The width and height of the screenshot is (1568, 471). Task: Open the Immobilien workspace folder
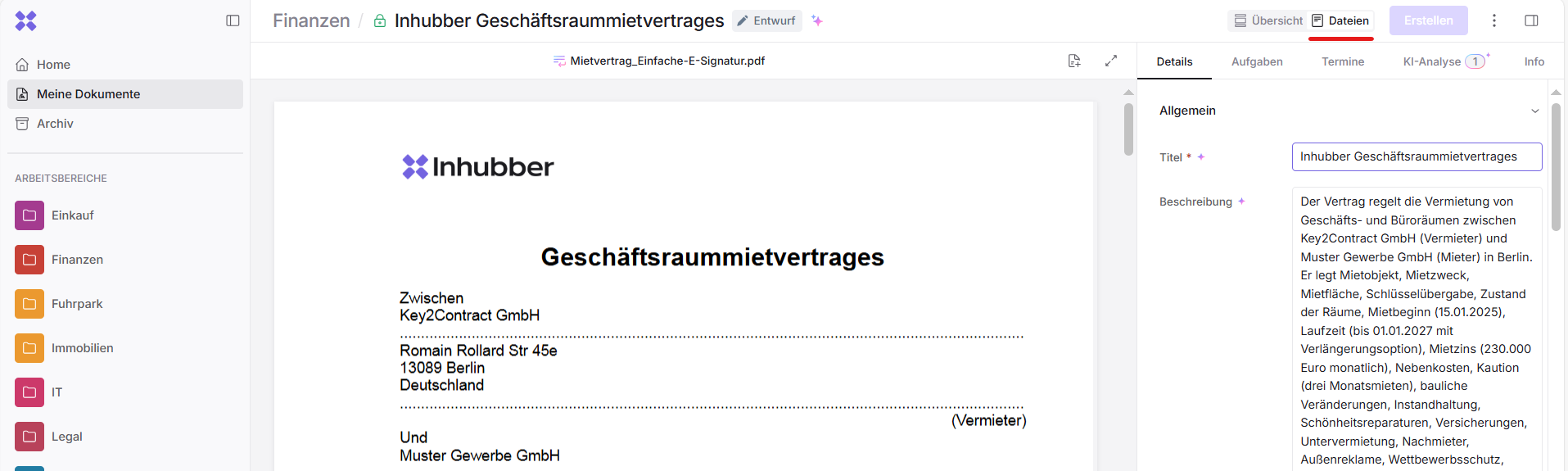click(x=82, y=348)
